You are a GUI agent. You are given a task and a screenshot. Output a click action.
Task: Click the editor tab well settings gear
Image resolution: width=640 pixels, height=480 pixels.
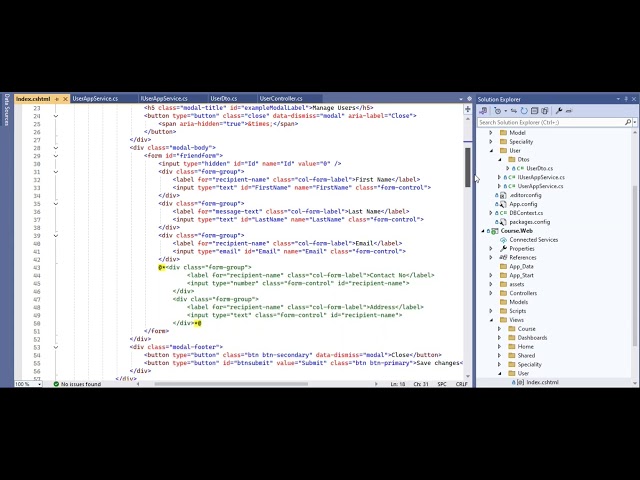coord(469,99)
